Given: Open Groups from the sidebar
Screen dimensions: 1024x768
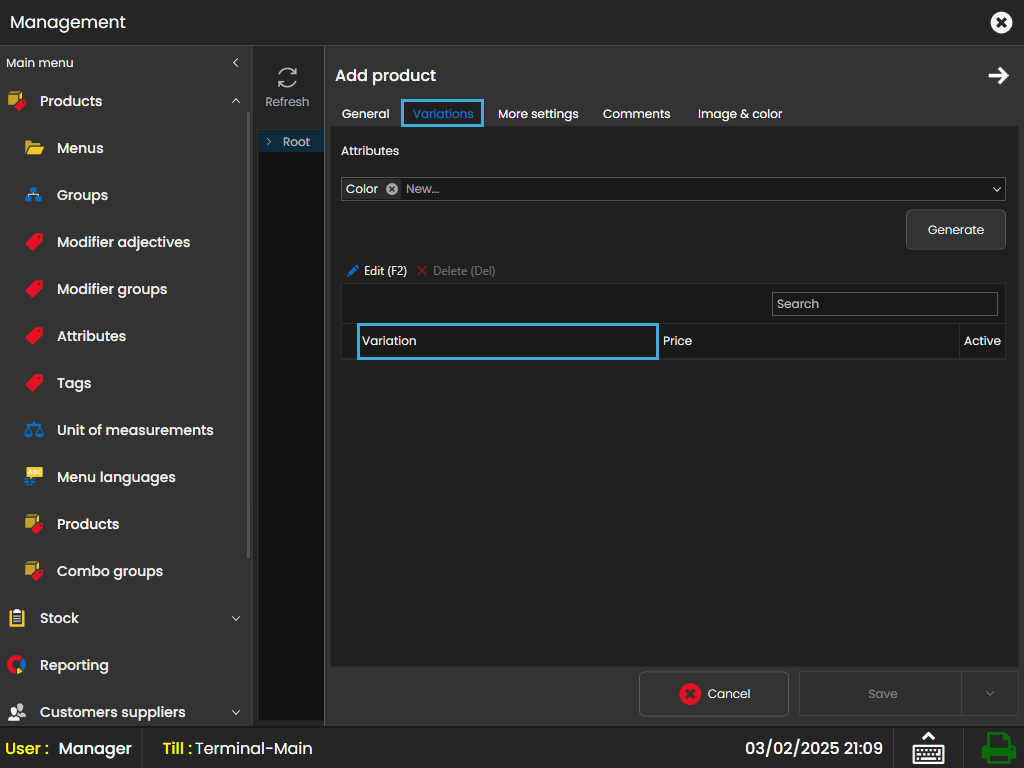Looking at the screenshot, I should 82,195.
